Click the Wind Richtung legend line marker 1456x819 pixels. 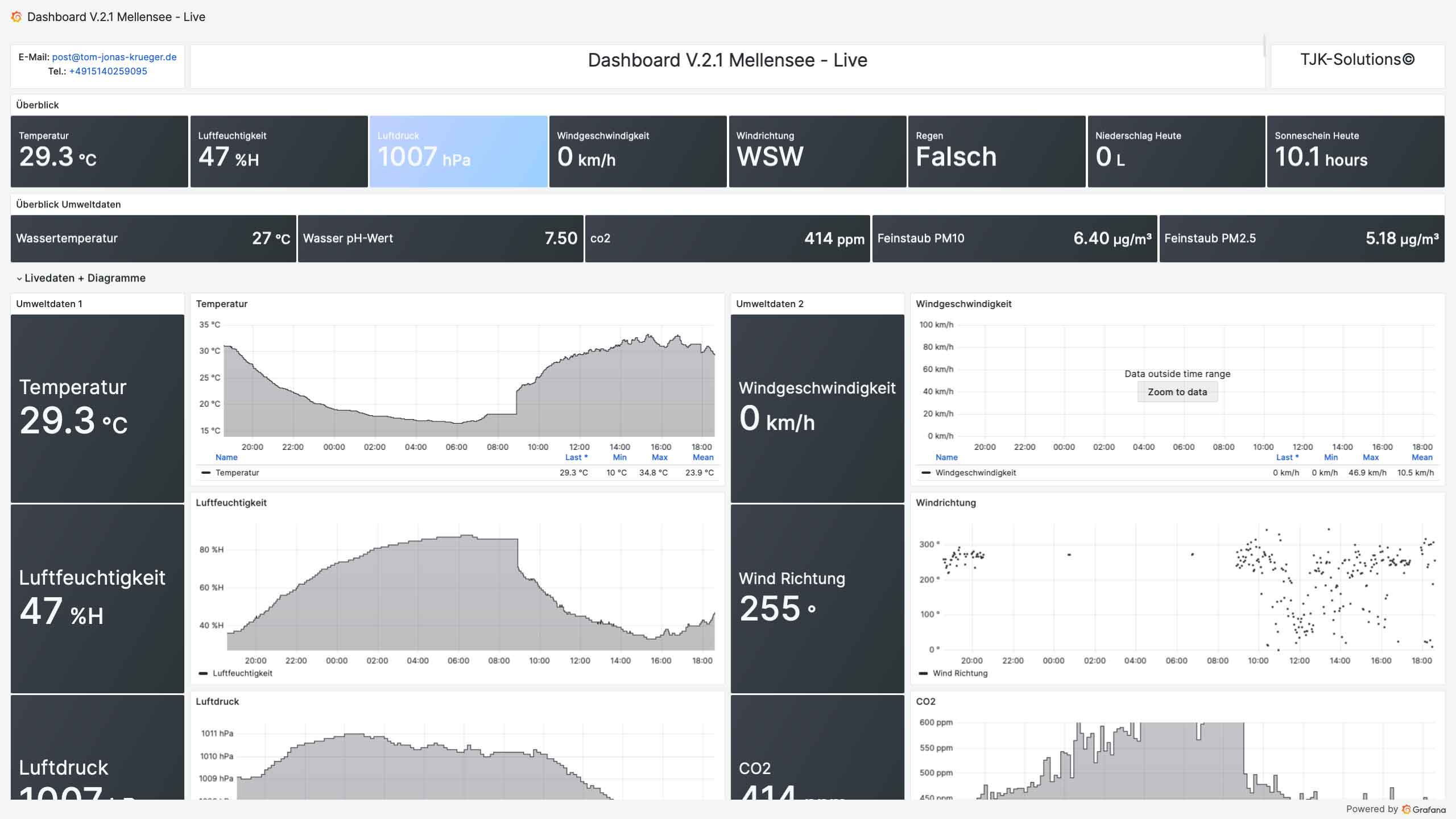click(924, 673)
